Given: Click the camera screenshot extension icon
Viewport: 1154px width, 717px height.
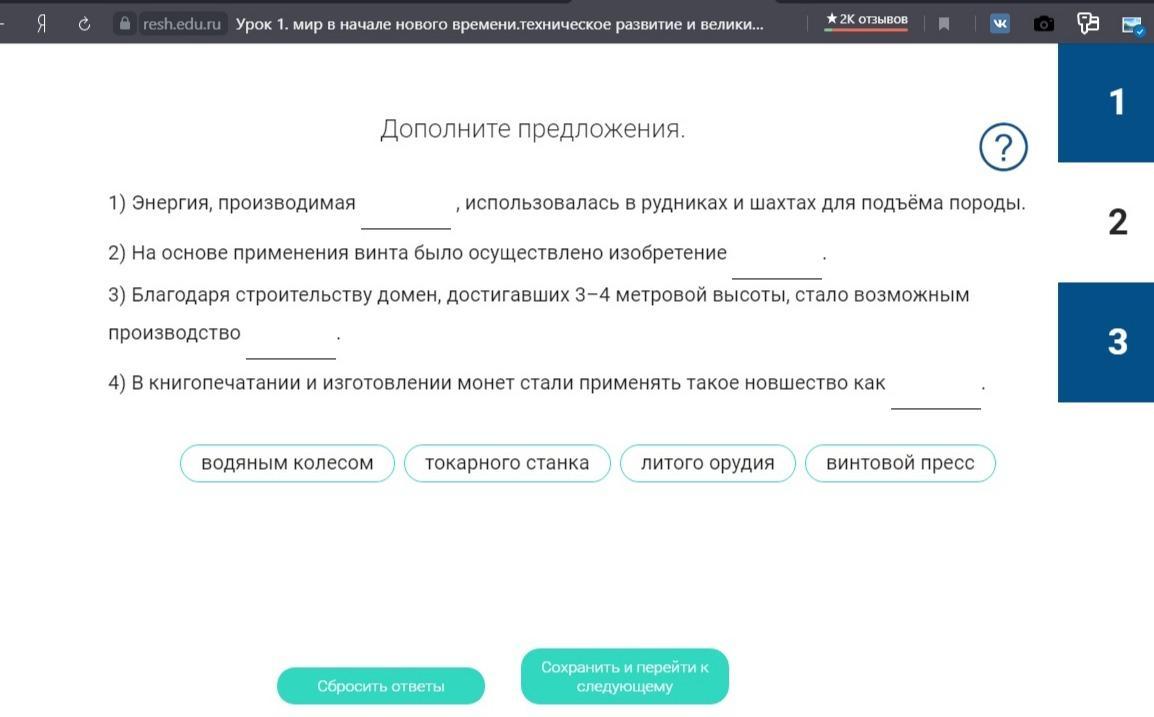Looking at the screenshot, I should [1044, 24].
